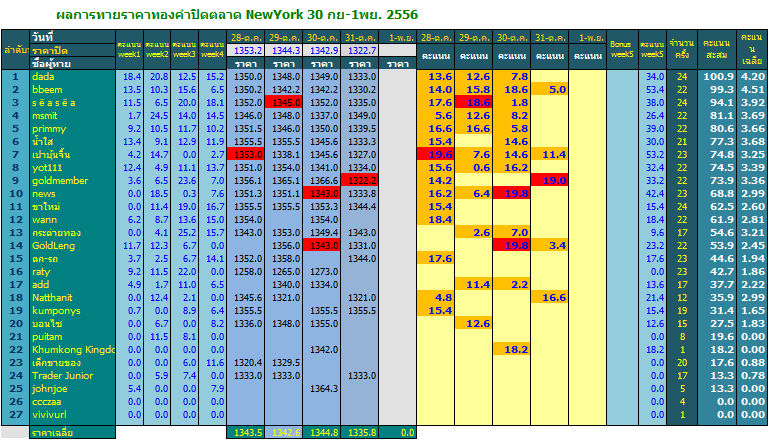Select Khumkong Kingdom's name cell
This screenshot has width=772, height=442.
[73, 349]
